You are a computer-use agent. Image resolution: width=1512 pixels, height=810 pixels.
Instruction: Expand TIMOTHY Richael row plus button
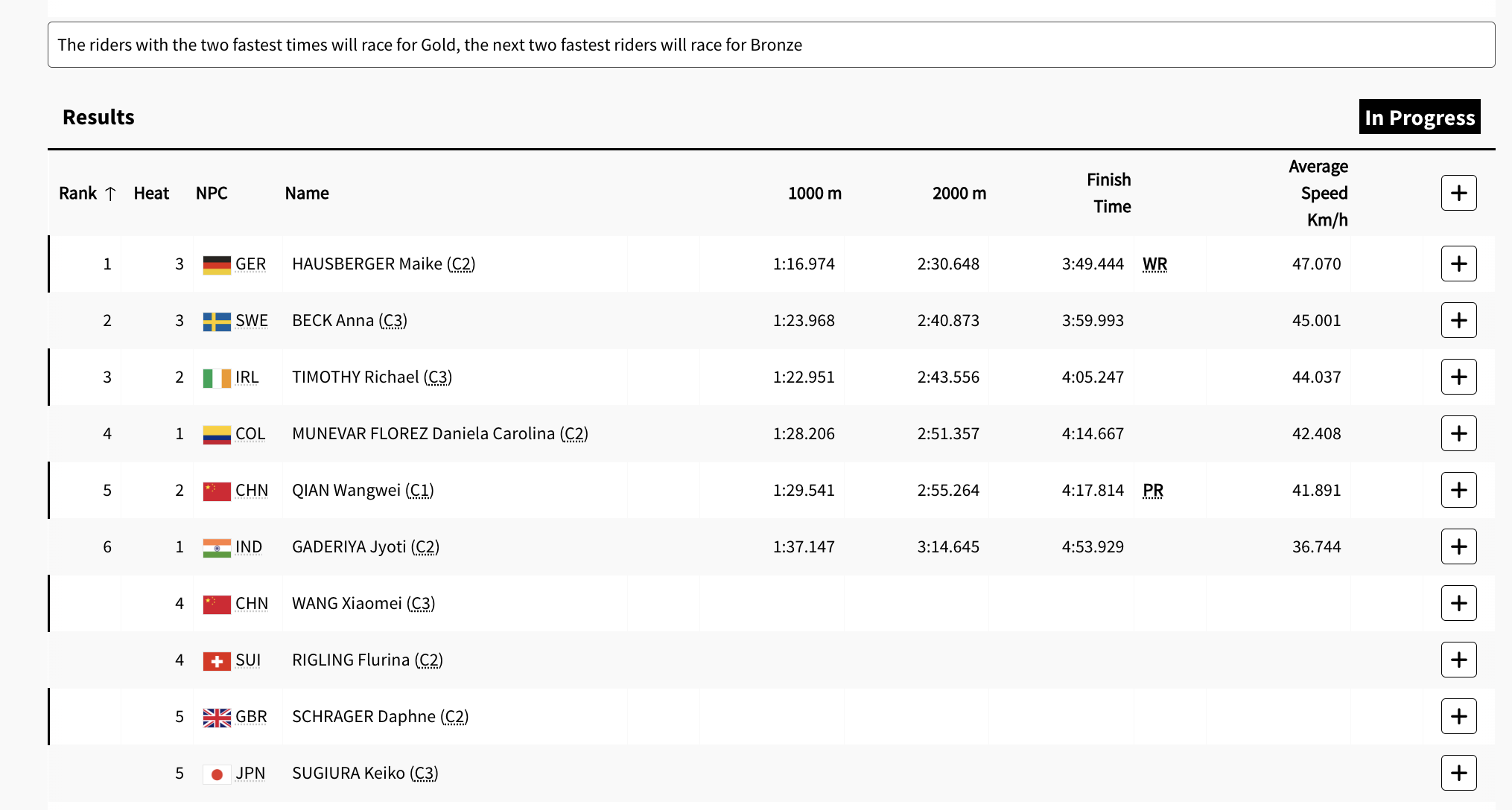1458,377
